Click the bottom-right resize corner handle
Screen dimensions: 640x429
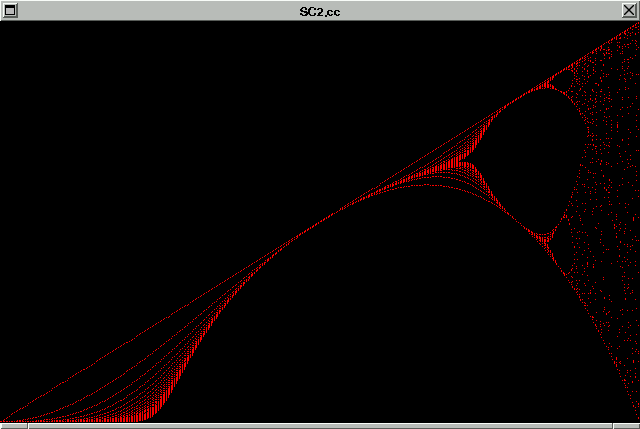(x=627, y=425)
